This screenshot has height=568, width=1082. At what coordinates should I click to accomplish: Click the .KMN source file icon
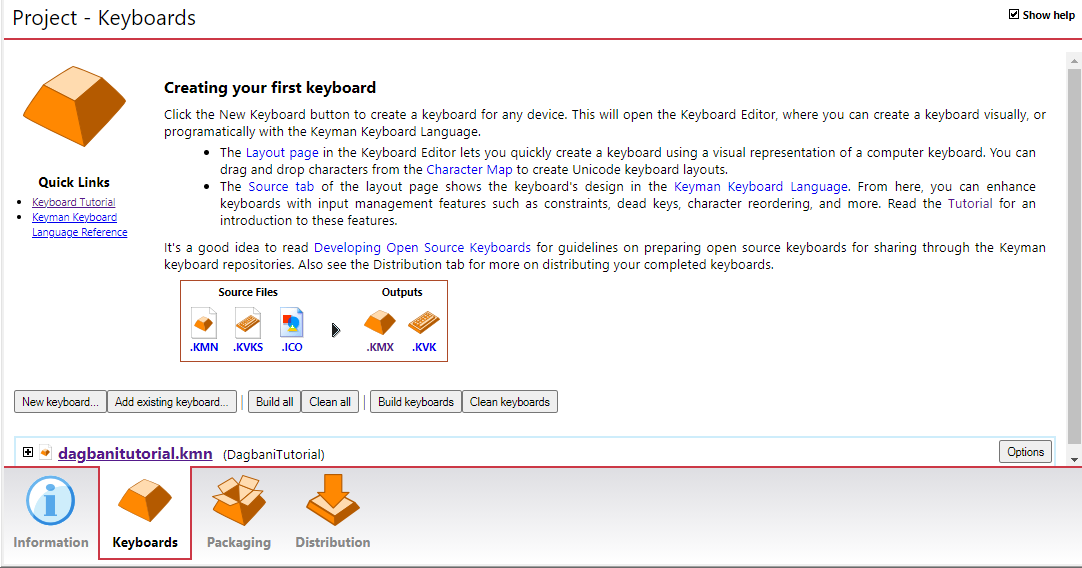(x=204, y=323)
